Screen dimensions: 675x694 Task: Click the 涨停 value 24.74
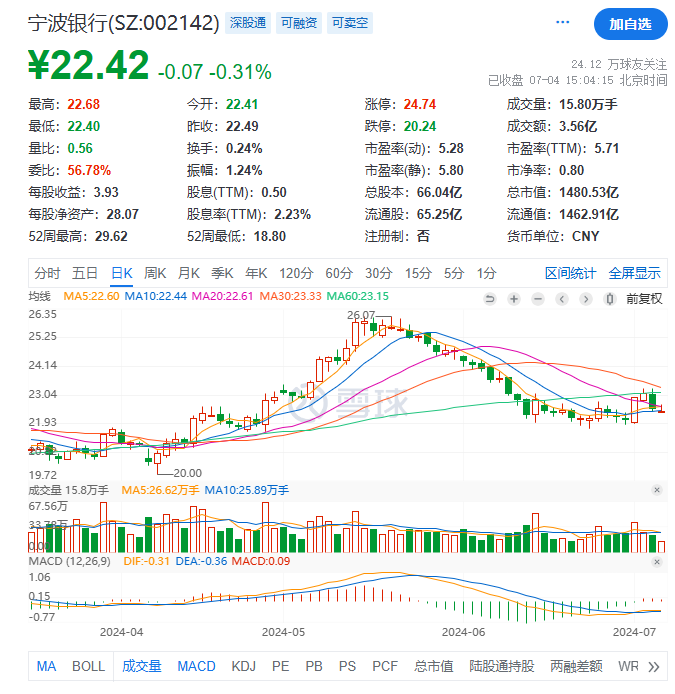420,104
